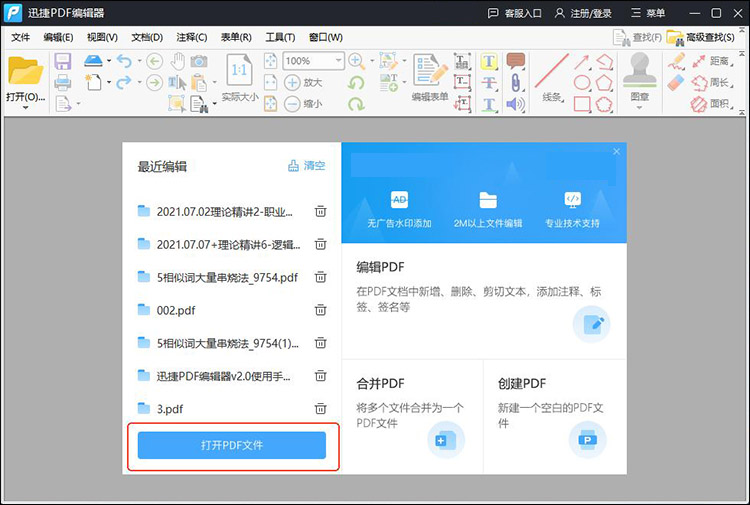Rotate view counterclockwise

click(x=356, y=82)
